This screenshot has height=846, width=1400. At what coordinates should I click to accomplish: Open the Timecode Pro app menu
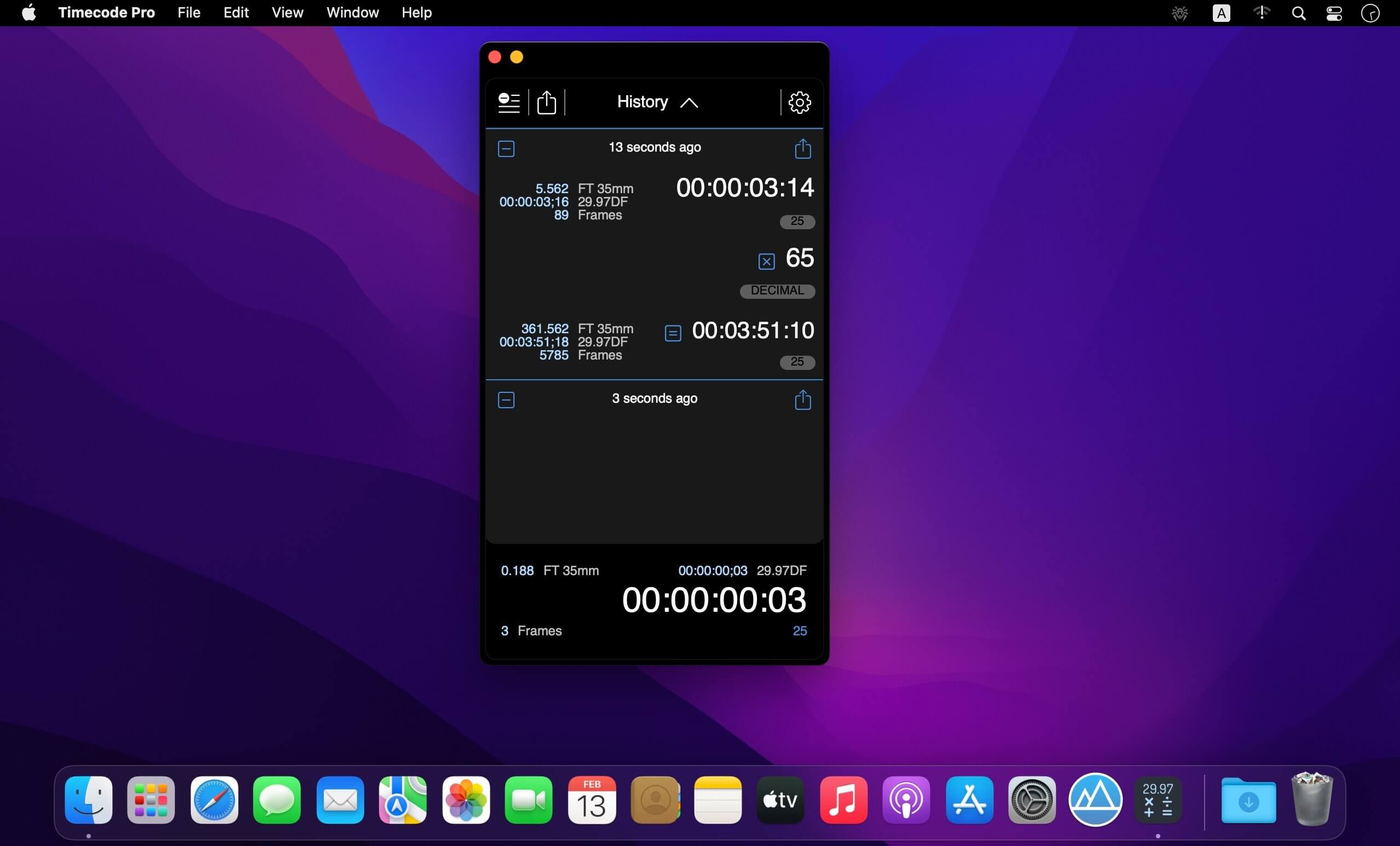(106, 13)
